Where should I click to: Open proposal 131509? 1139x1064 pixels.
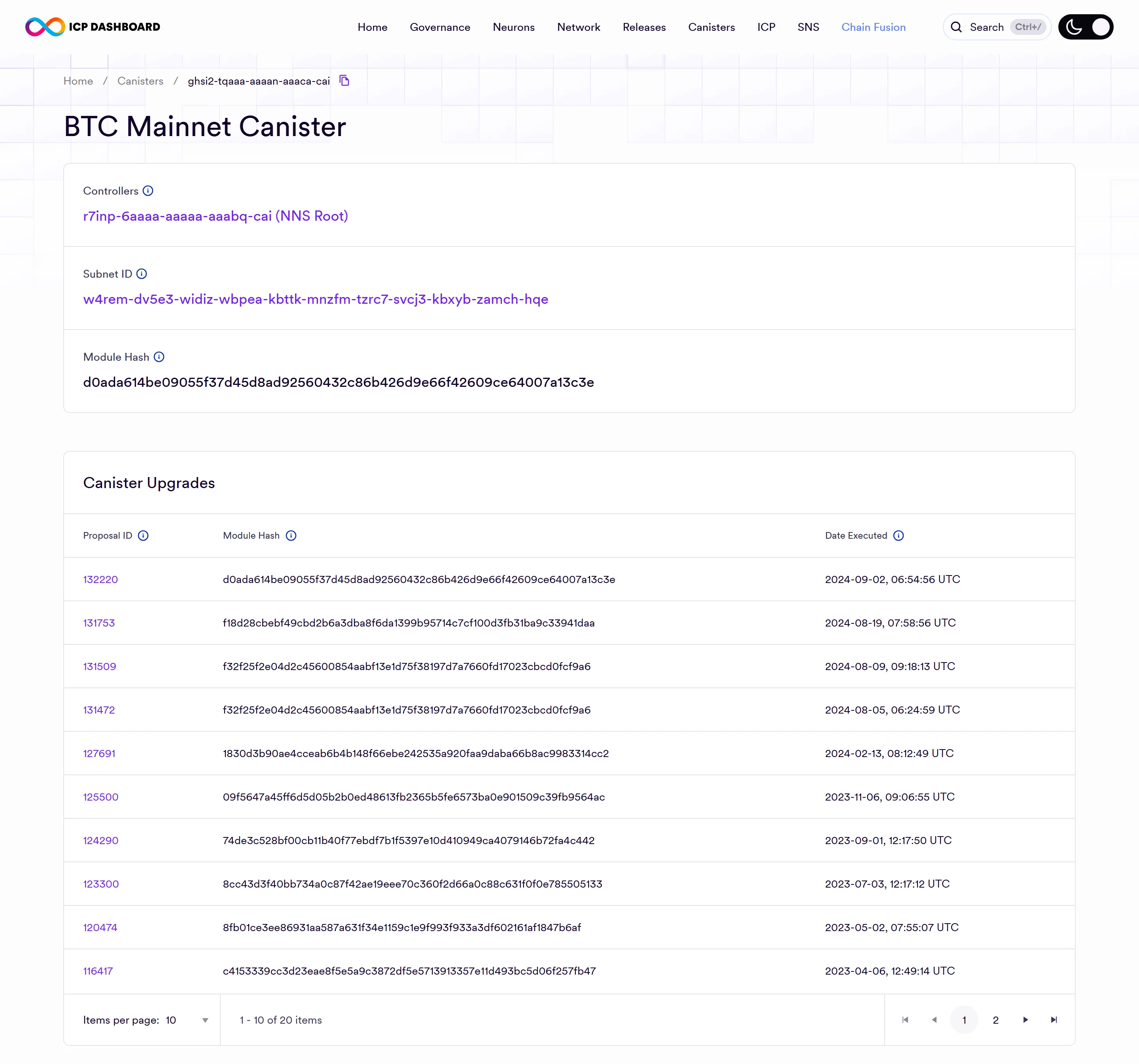point(99,666)
